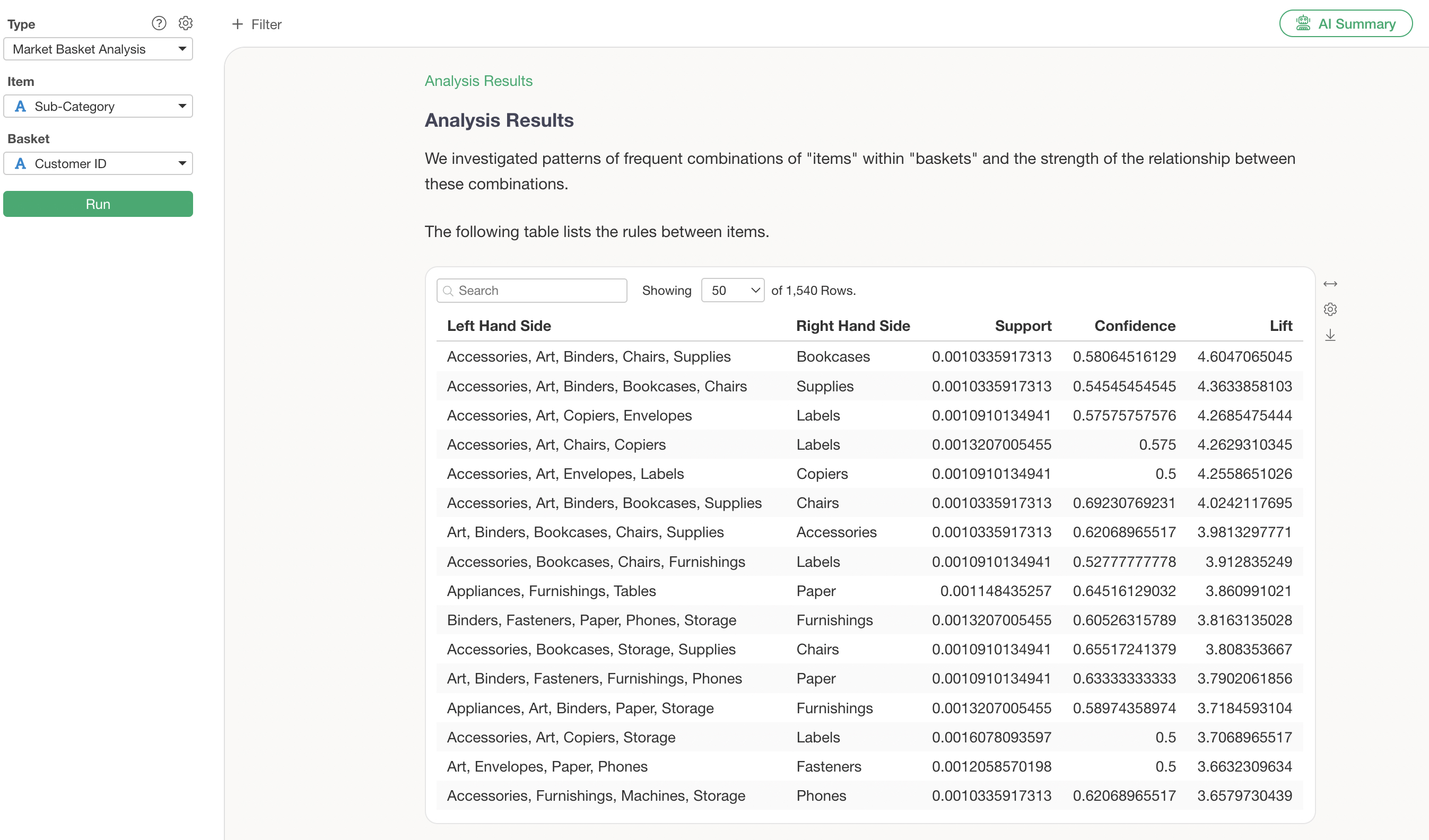Sort by Confidence column header
1429x840 pixels.
pos(1134,326)
